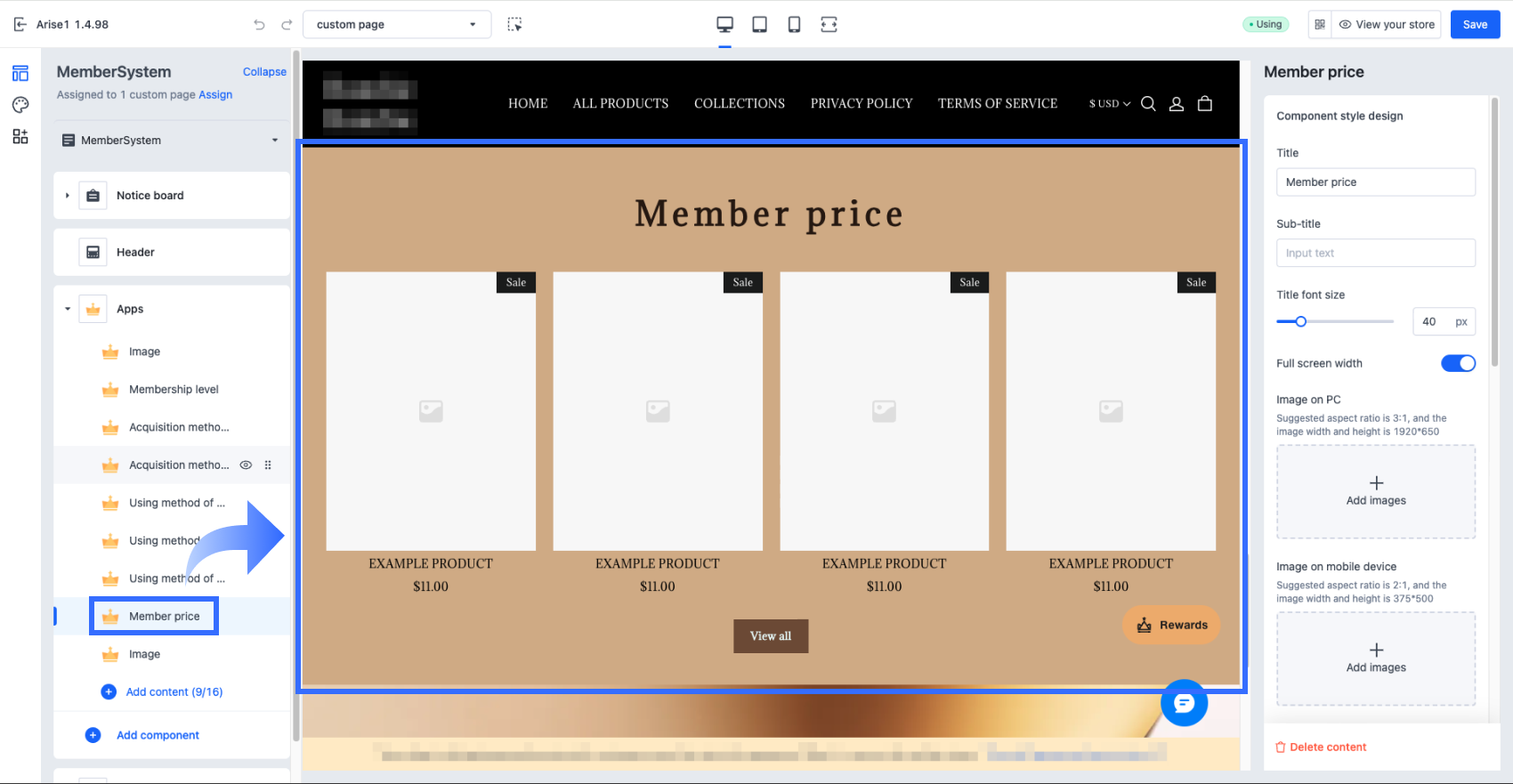The image size is (1513, 784).
Task: Select the Header component row
Action: click(172, 253)
